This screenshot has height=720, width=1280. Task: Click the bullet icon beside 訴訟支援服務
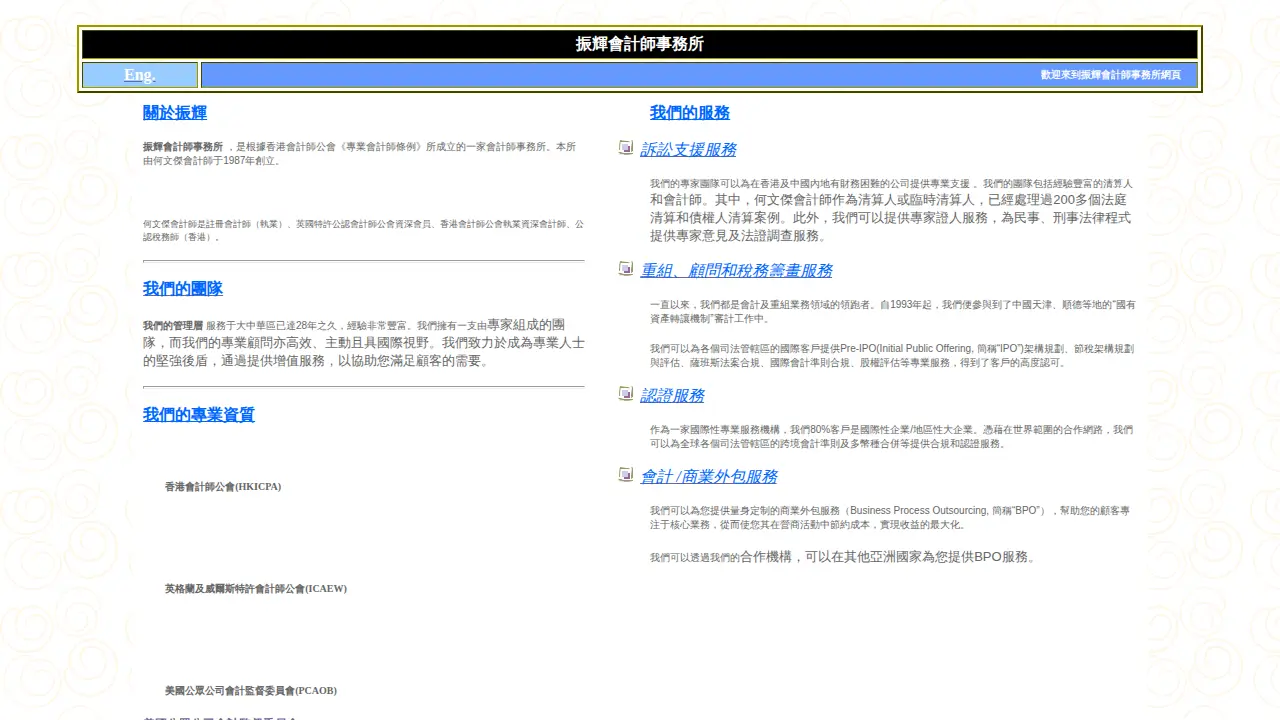pyautogui.click(x=626, y=148)
